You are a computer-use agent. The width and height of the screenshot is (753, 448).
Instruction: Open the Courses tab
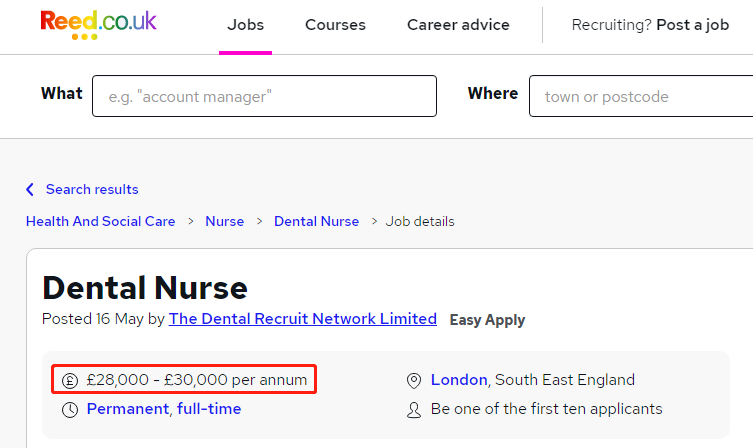[x=335, y=24]
